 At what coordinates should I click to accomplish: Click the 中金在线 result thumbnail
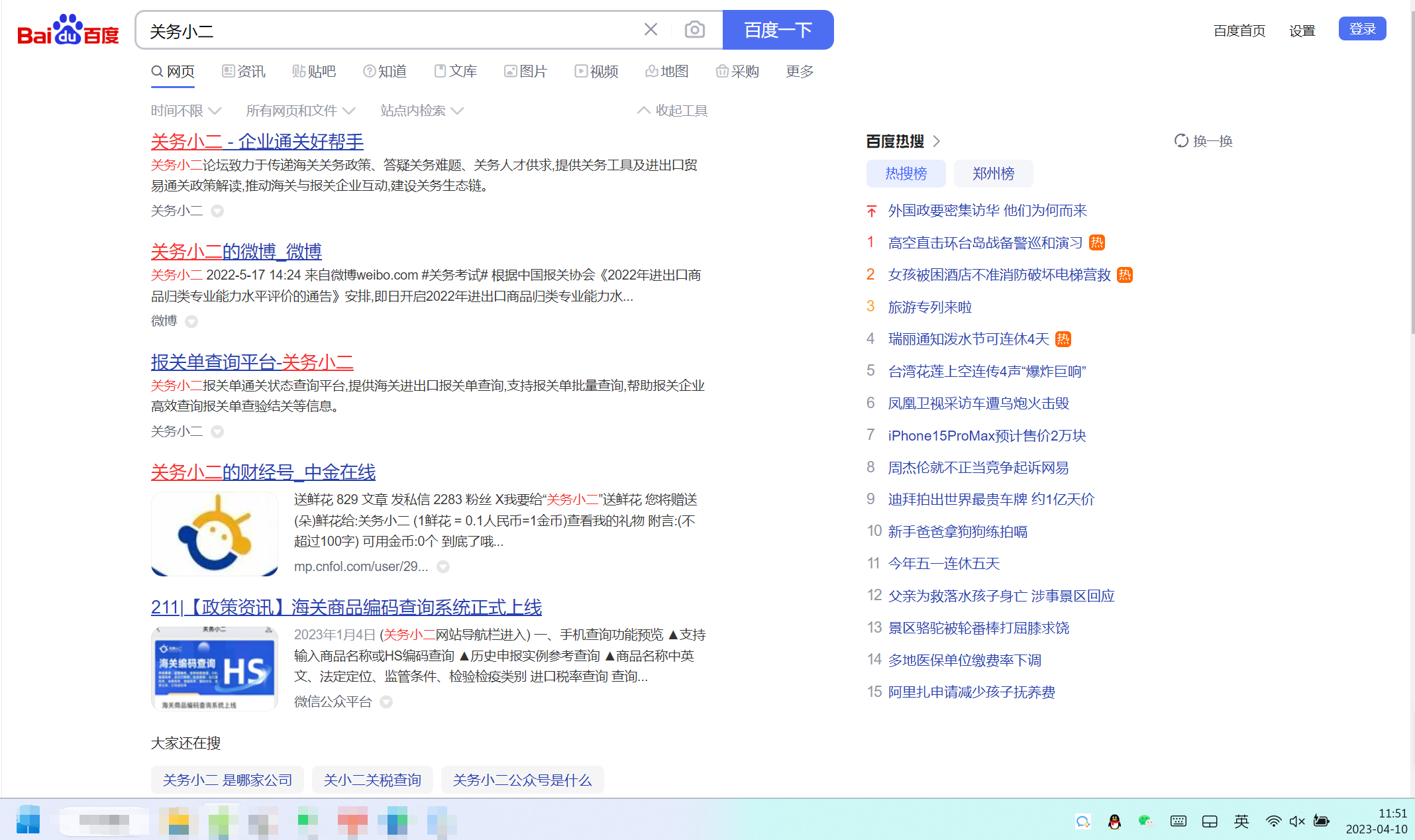pos(214,534)
